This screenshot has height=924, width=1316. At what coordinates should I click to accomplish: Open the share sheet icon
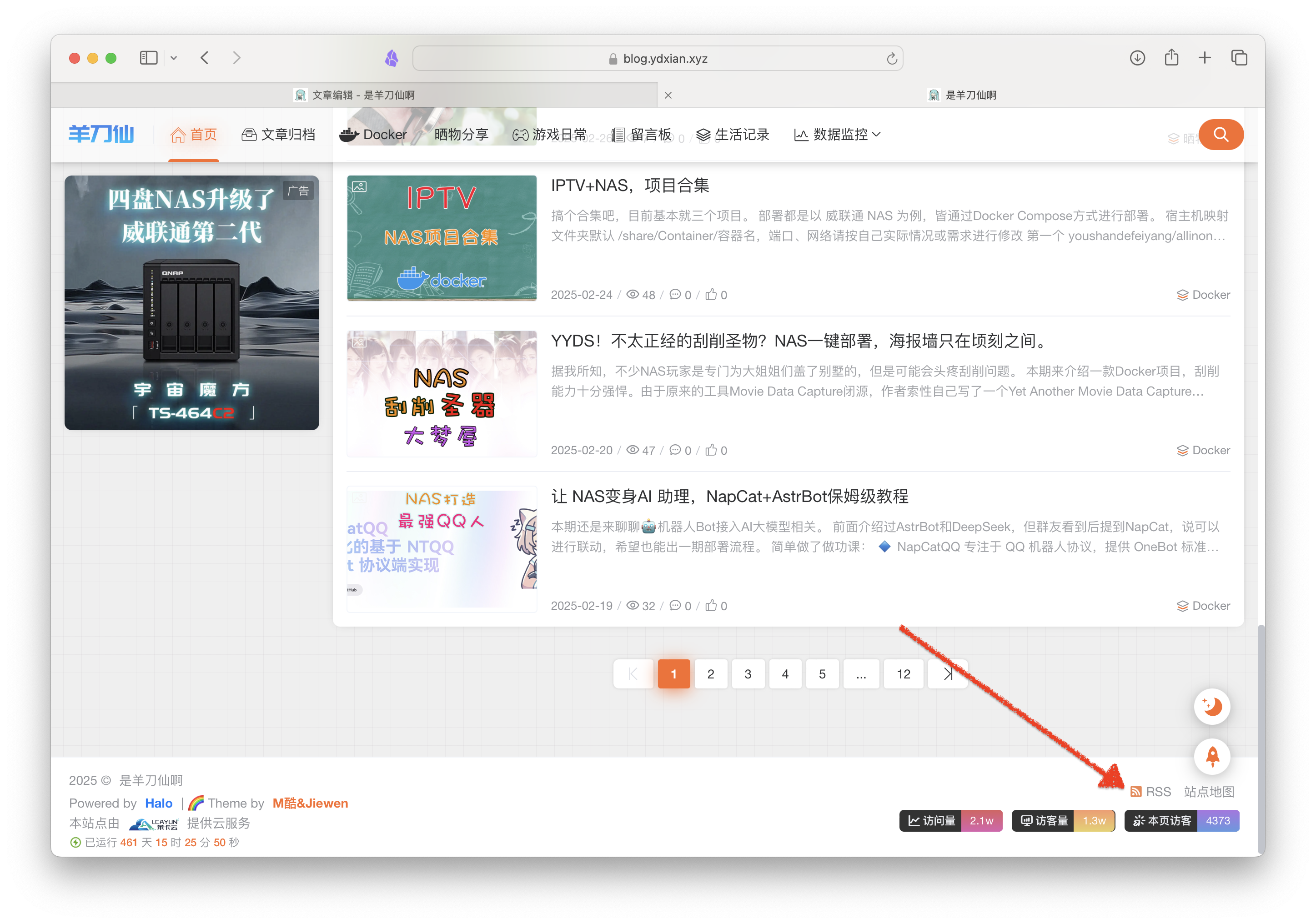(x=1171, y=58)
